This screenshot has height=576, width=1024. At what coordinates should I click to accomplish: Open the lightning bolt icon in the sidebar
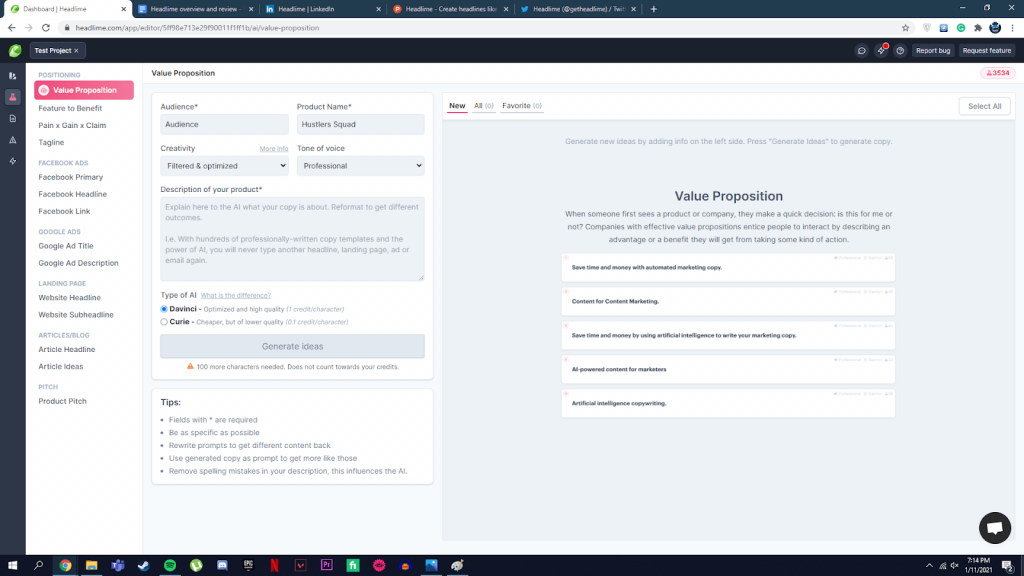pyautogui.click(x=12, y=161)
